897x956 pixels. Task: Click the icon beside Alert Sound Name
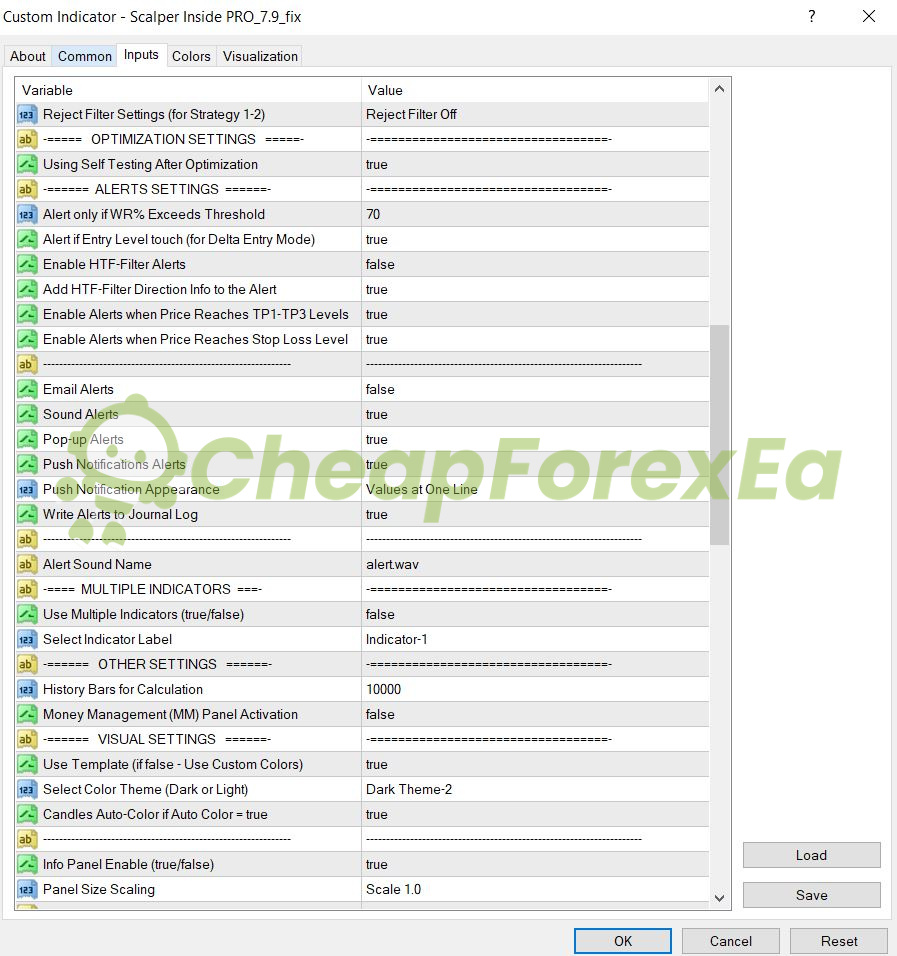(26, 565)
